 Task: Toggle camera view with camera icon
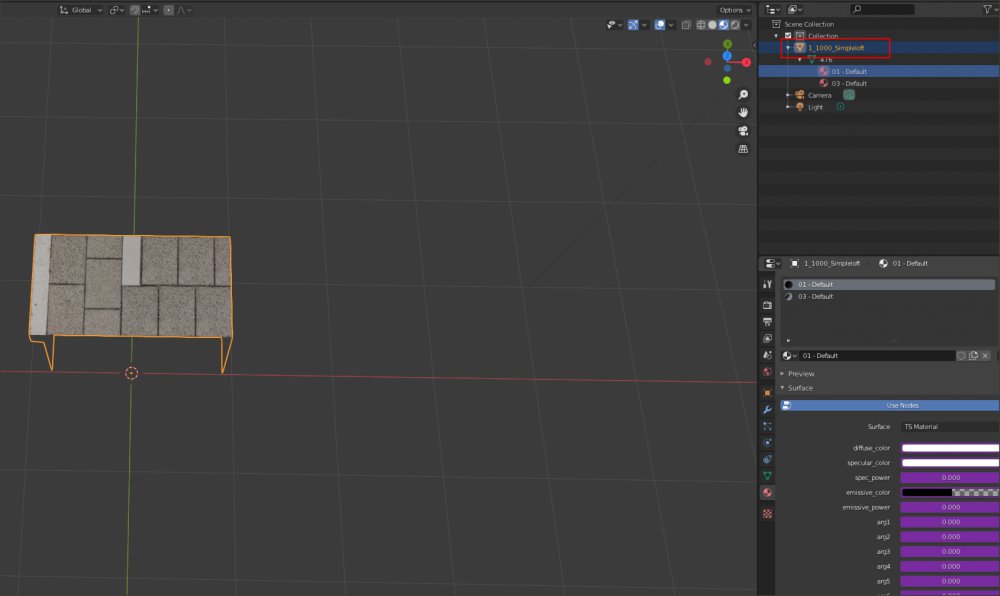pos(743,131)
